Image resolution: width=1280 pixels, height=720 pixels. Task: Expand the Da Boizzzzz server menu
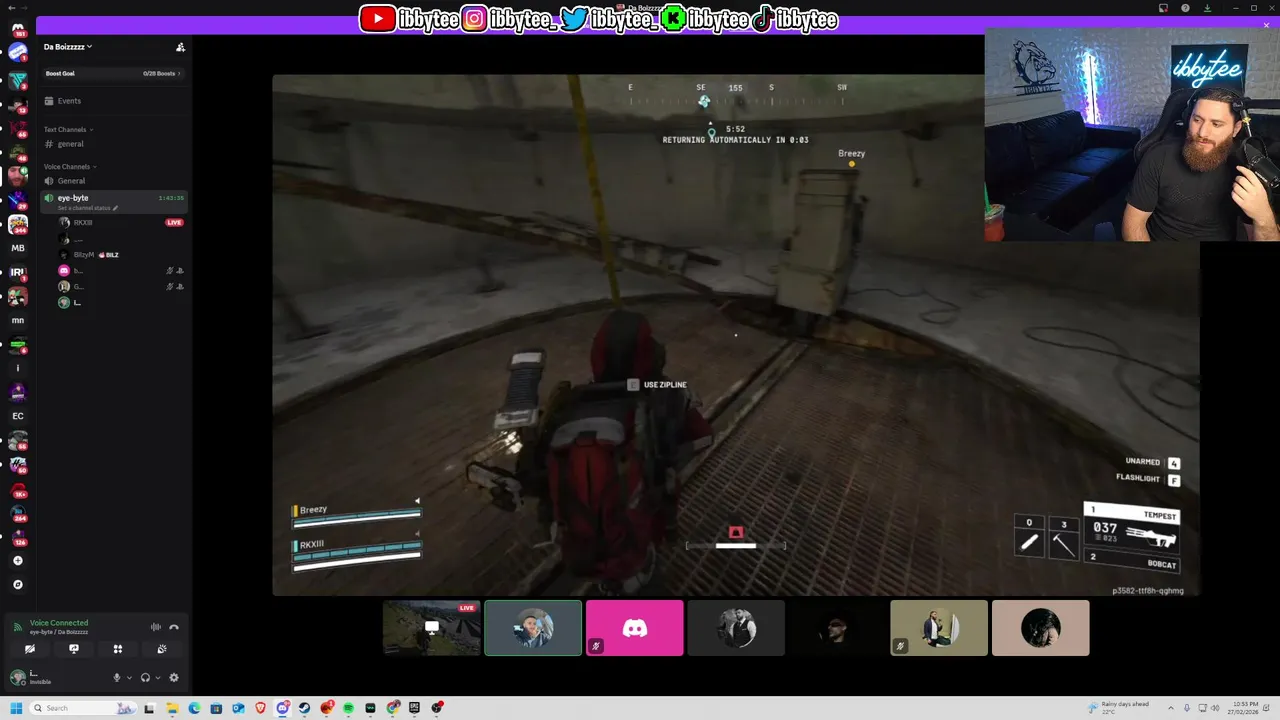click(68, 47)
